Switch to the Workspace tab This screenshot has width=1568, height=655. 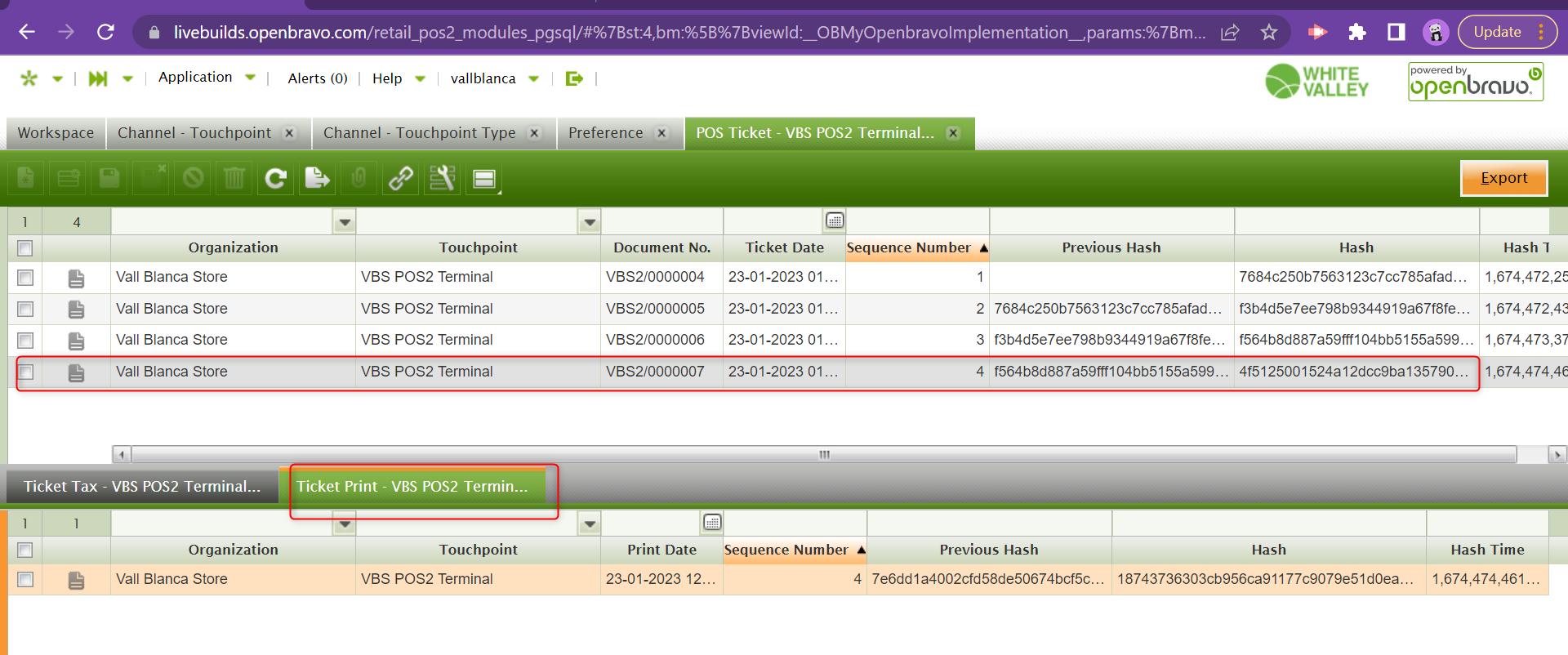point(56,133)
